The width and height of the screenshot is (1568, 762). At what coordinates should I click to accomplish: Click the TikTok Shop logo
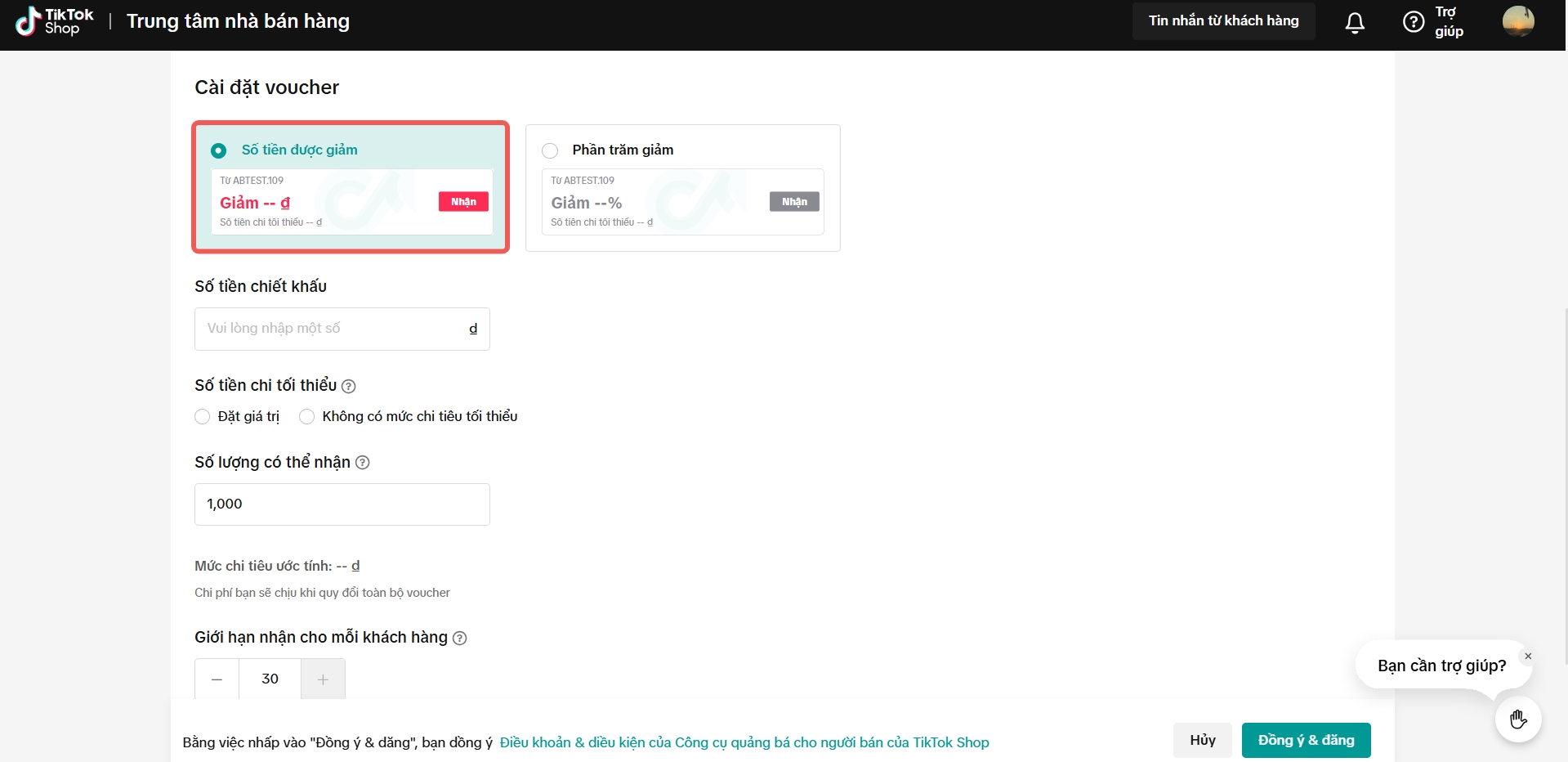[55, 21]
